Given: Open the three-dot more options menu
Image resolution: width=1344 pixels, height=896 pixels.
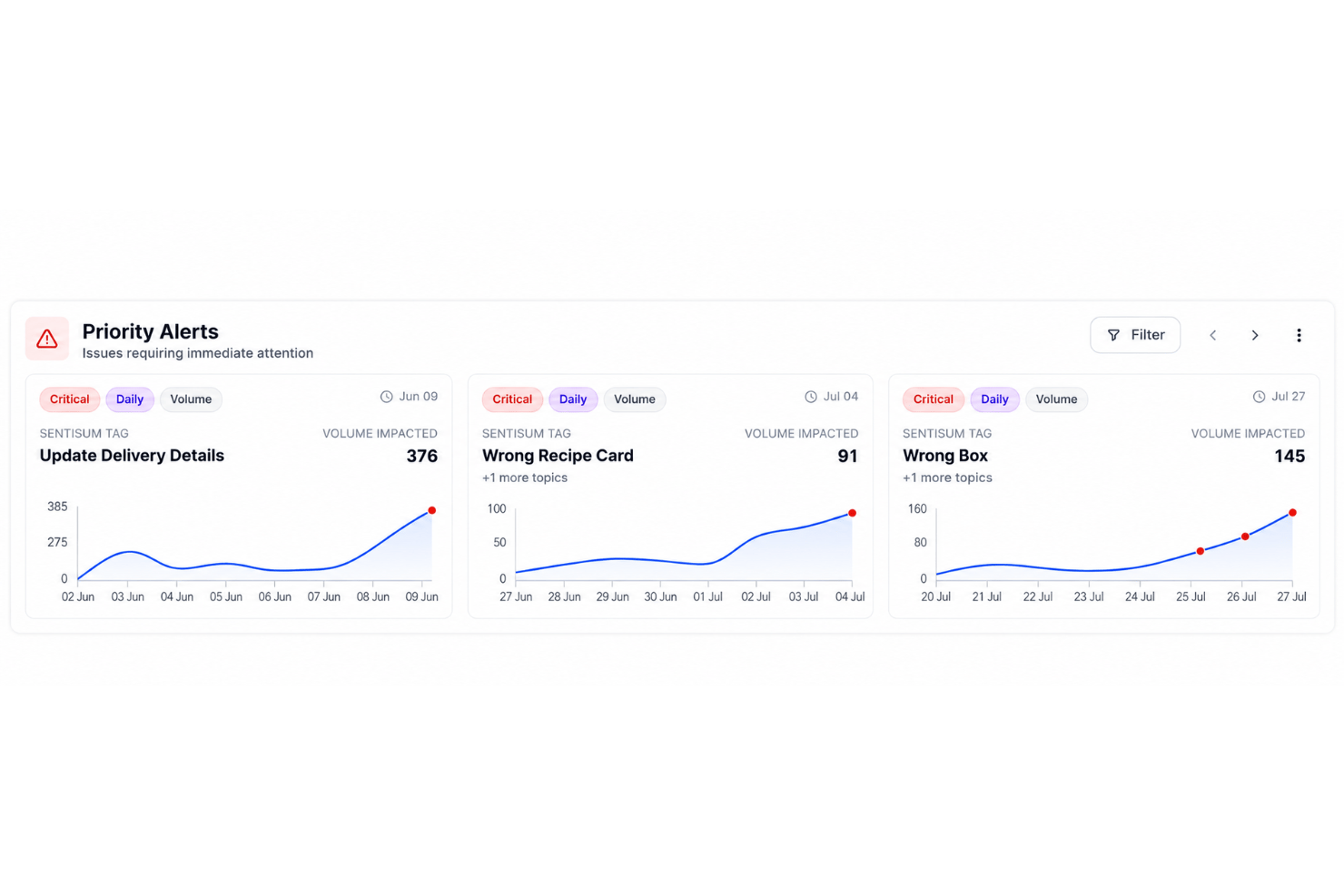Looking at the screenshot, I should (1299, 335).
